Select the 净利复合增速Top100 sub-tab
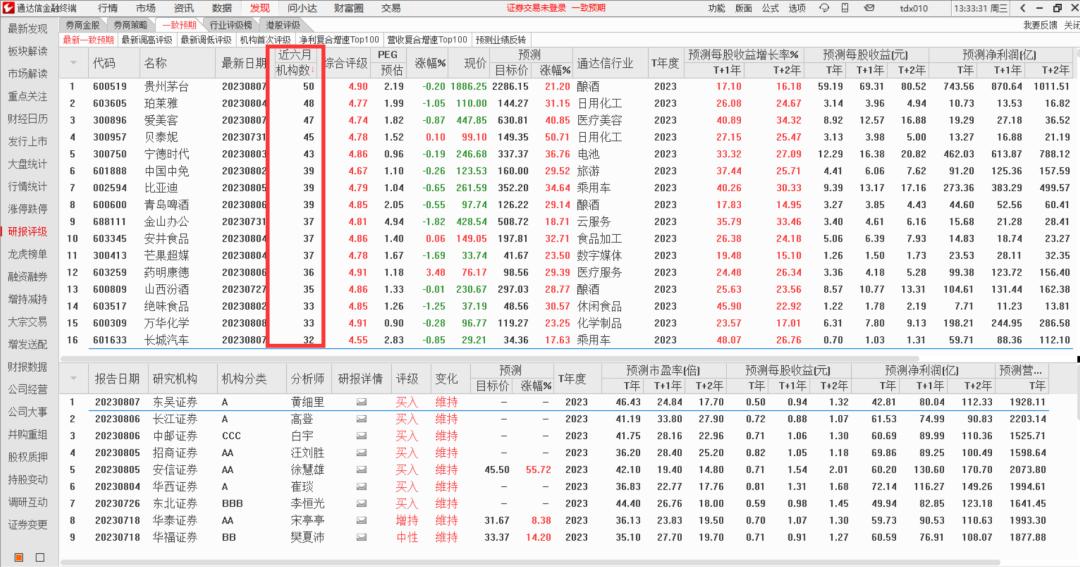1080x567 pixels. pos(339,40)
